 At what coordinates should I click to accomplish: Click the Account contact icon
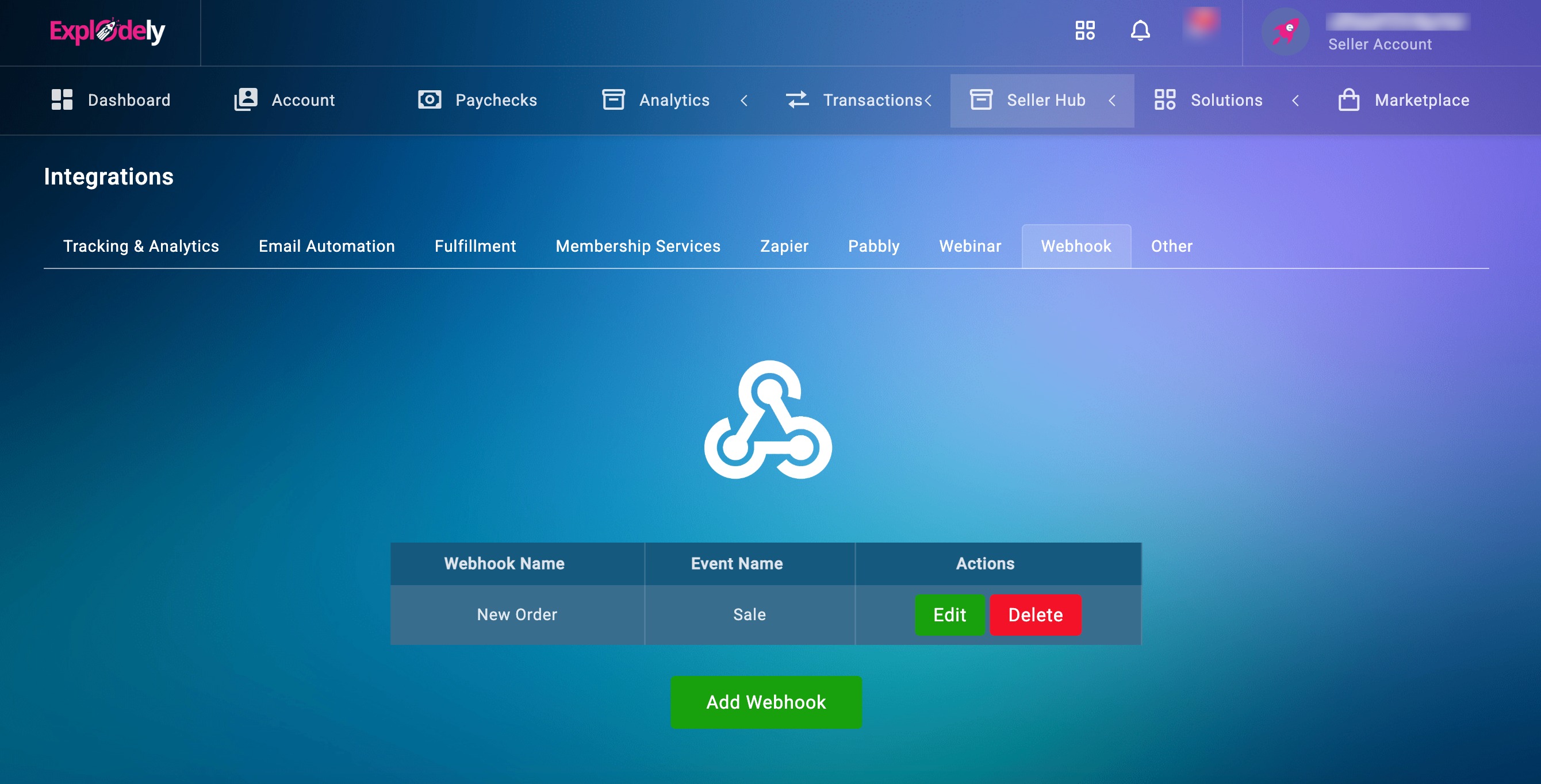point(246,100)
